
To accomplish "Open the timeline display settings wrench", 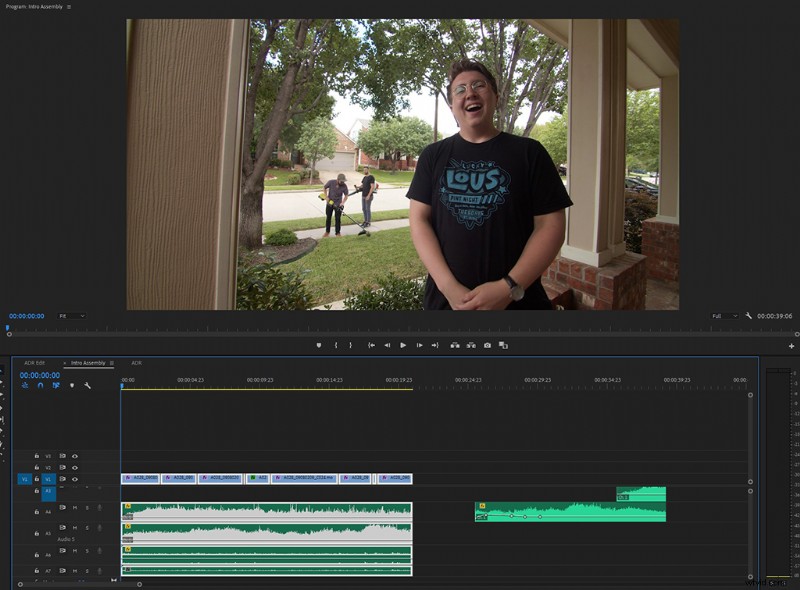I will point(87,385).
